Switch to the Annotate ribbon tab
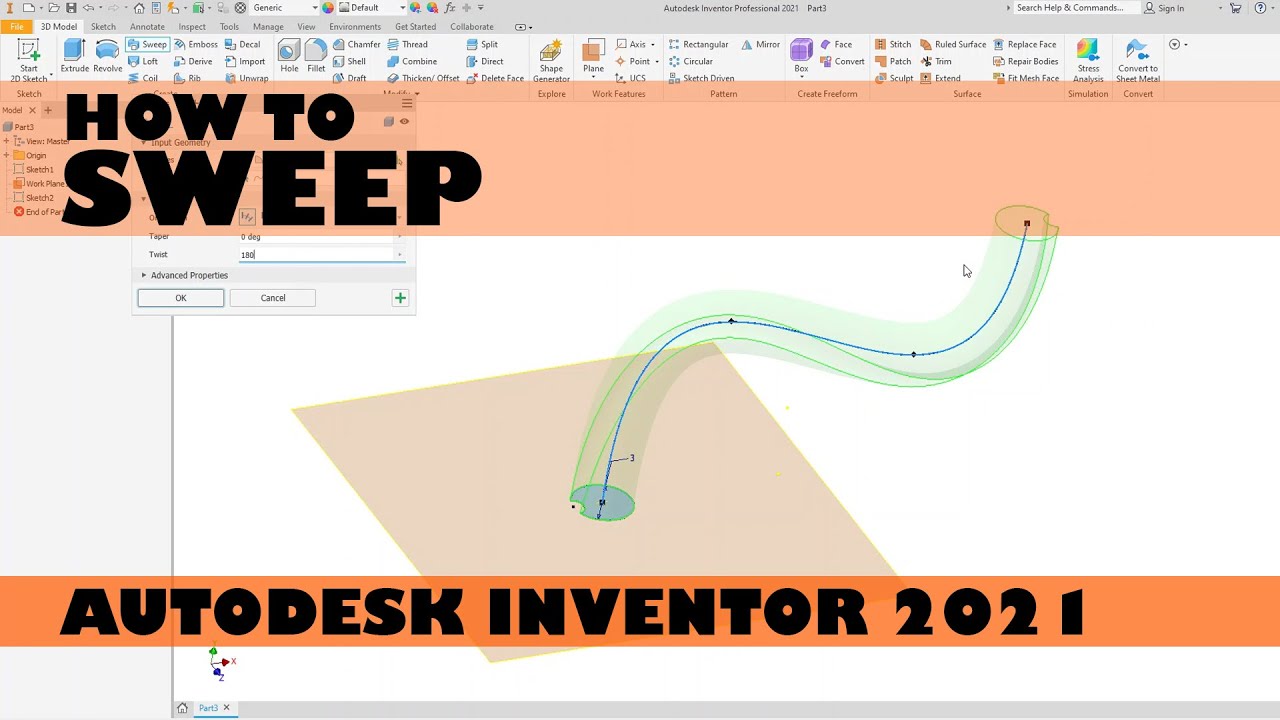Screen dimensions: 1280x720 coord(147,27)
